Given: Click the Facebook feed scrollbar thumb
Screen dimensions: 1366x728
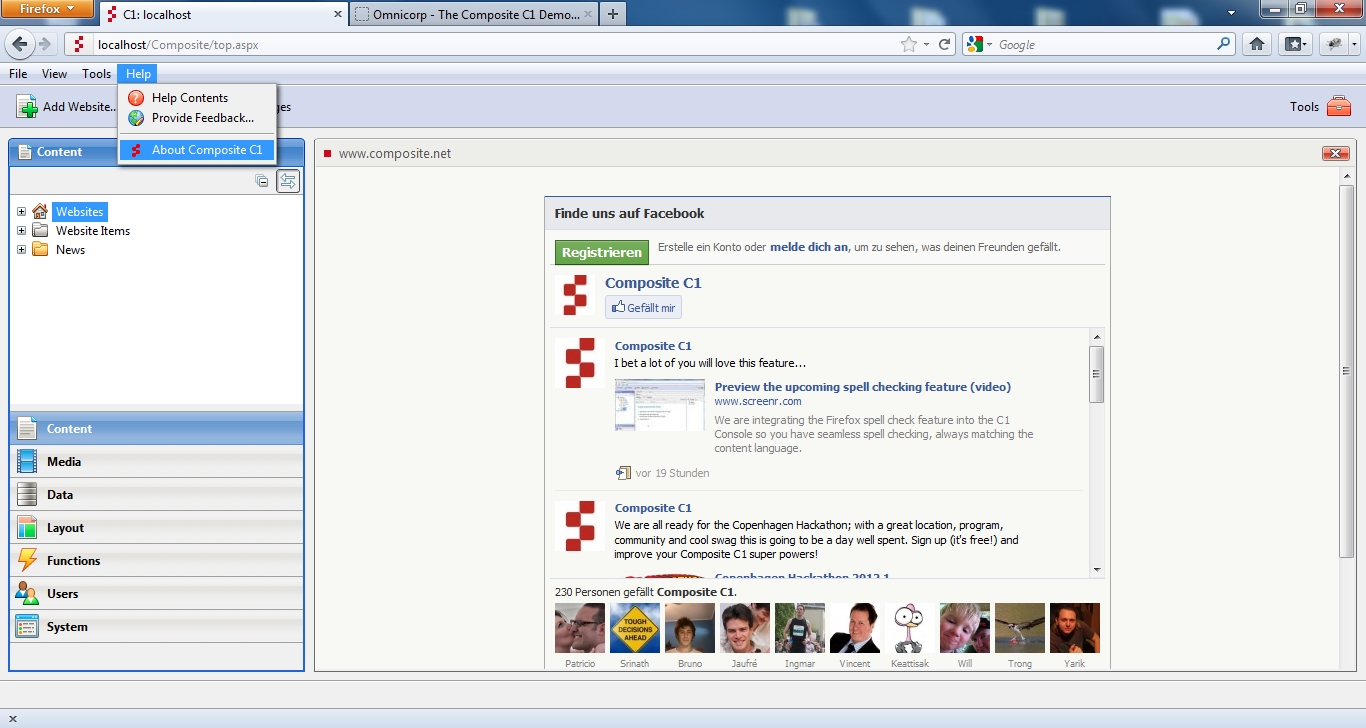Looking at the screenshot, I should (x=1097, y=374).
